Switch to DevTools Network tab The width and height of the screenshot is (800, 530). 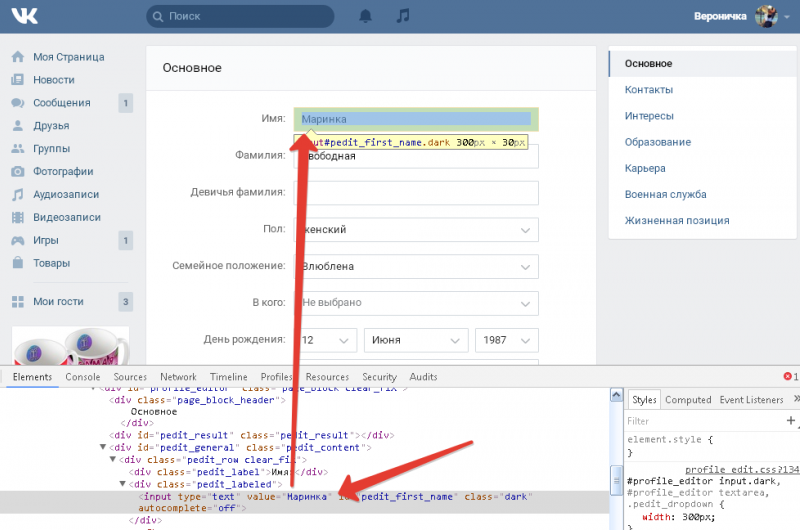[x=178, y=377]
